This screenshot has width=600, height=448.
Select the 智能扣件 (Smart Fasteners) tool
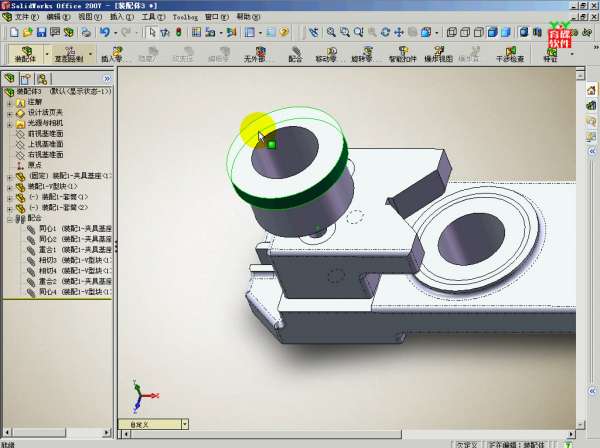[401, 54]
